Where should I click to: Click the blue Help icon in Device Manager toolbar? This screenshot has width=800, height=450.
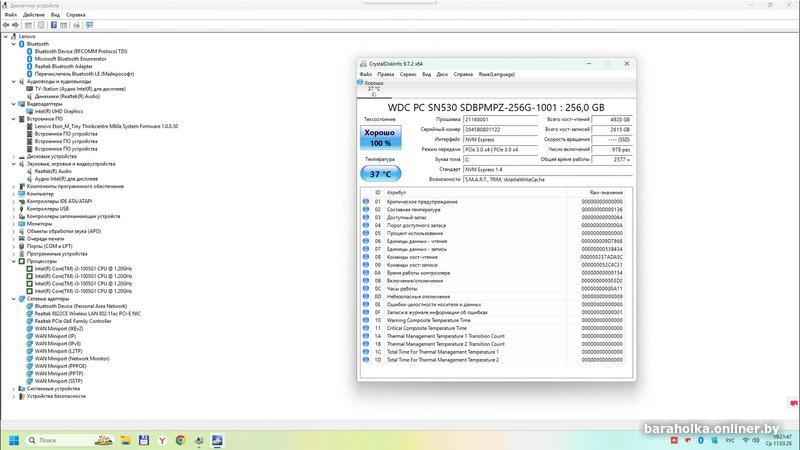pos(54,25)
